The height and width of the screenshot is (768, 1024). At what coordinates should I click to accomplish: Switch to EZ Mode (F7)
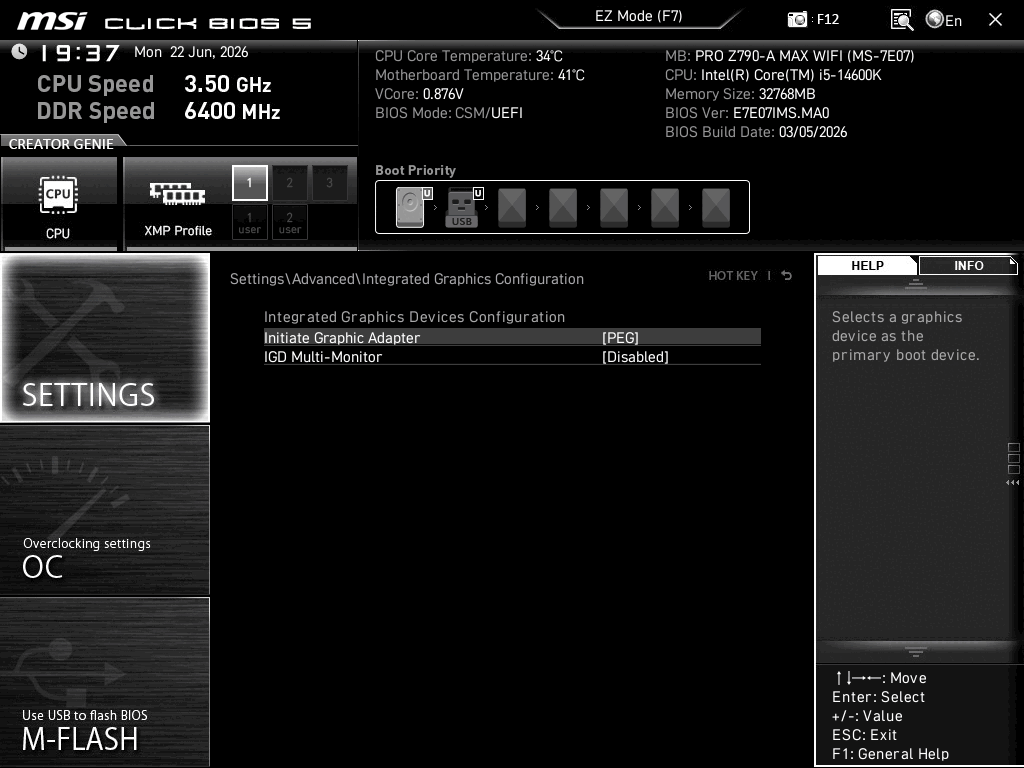point(639,16)
